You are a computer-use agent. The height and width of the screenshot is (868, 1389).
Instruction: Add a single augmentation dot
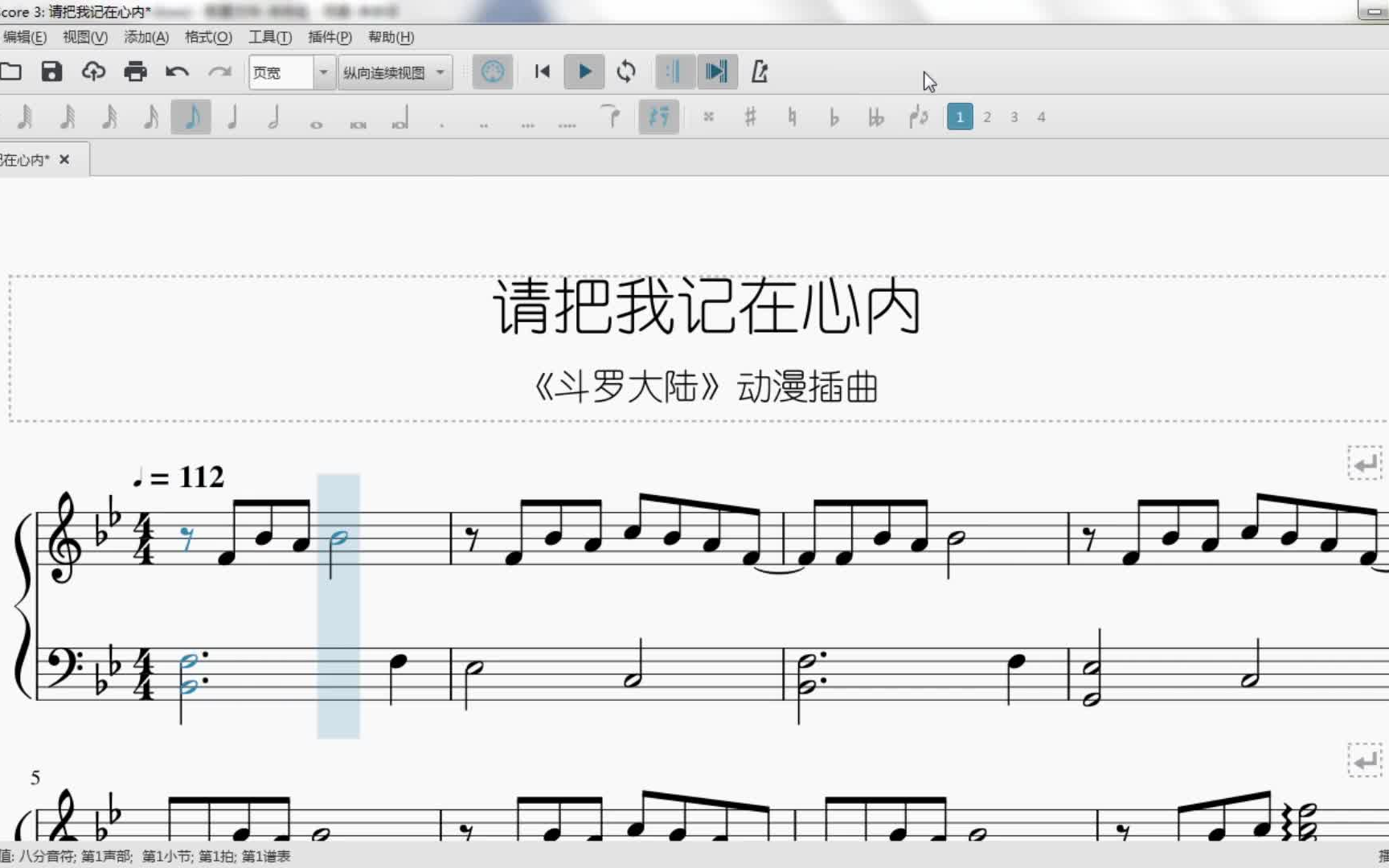(x=442, y=124)
